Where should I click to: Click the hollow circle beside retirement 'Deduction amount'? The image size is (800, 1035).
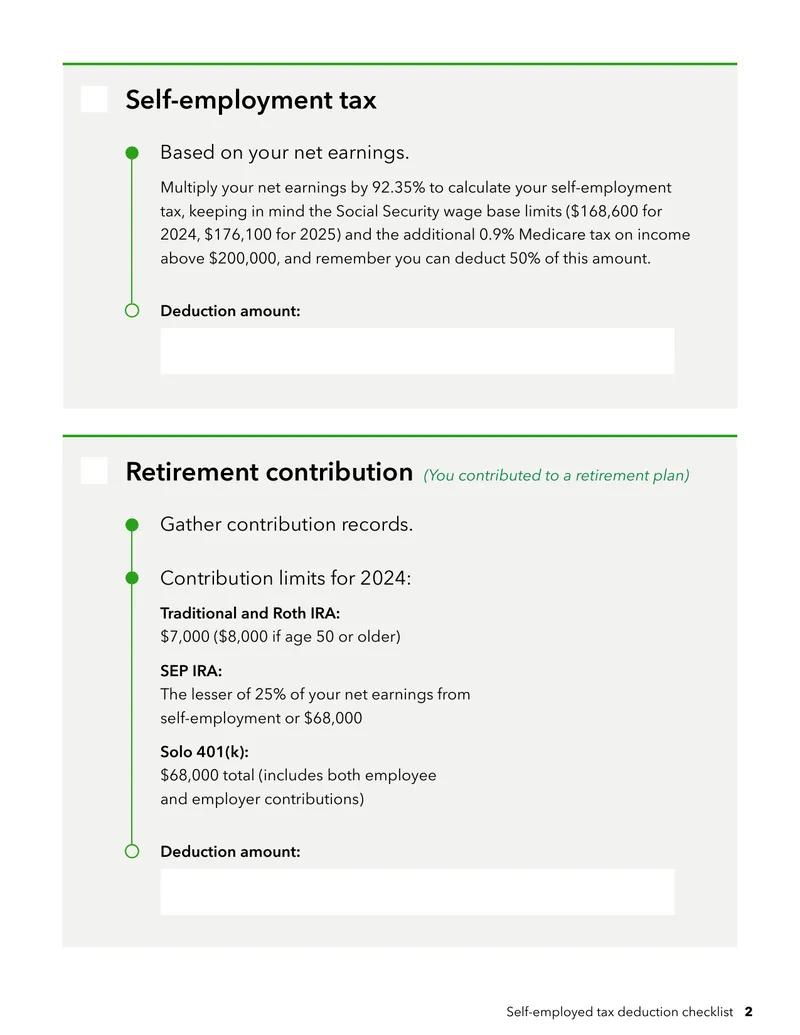[132, 851]
